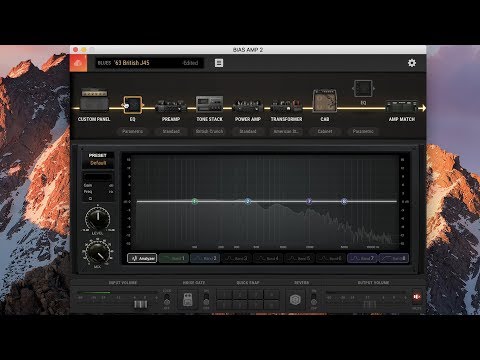This screenshot has height=360, width=480.
Task: Toggle Band 2 on the EQ
Action: pyautogui.click(x=205, y=258)
